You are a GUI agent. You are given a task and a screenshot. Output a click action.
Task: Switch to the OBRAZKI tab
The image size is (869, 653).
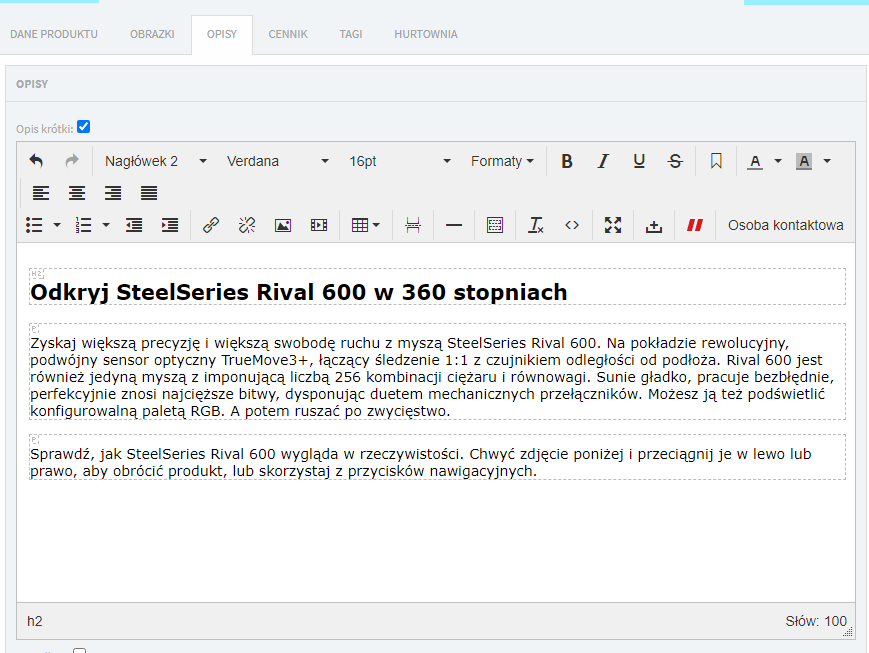[x=152, y=34]
